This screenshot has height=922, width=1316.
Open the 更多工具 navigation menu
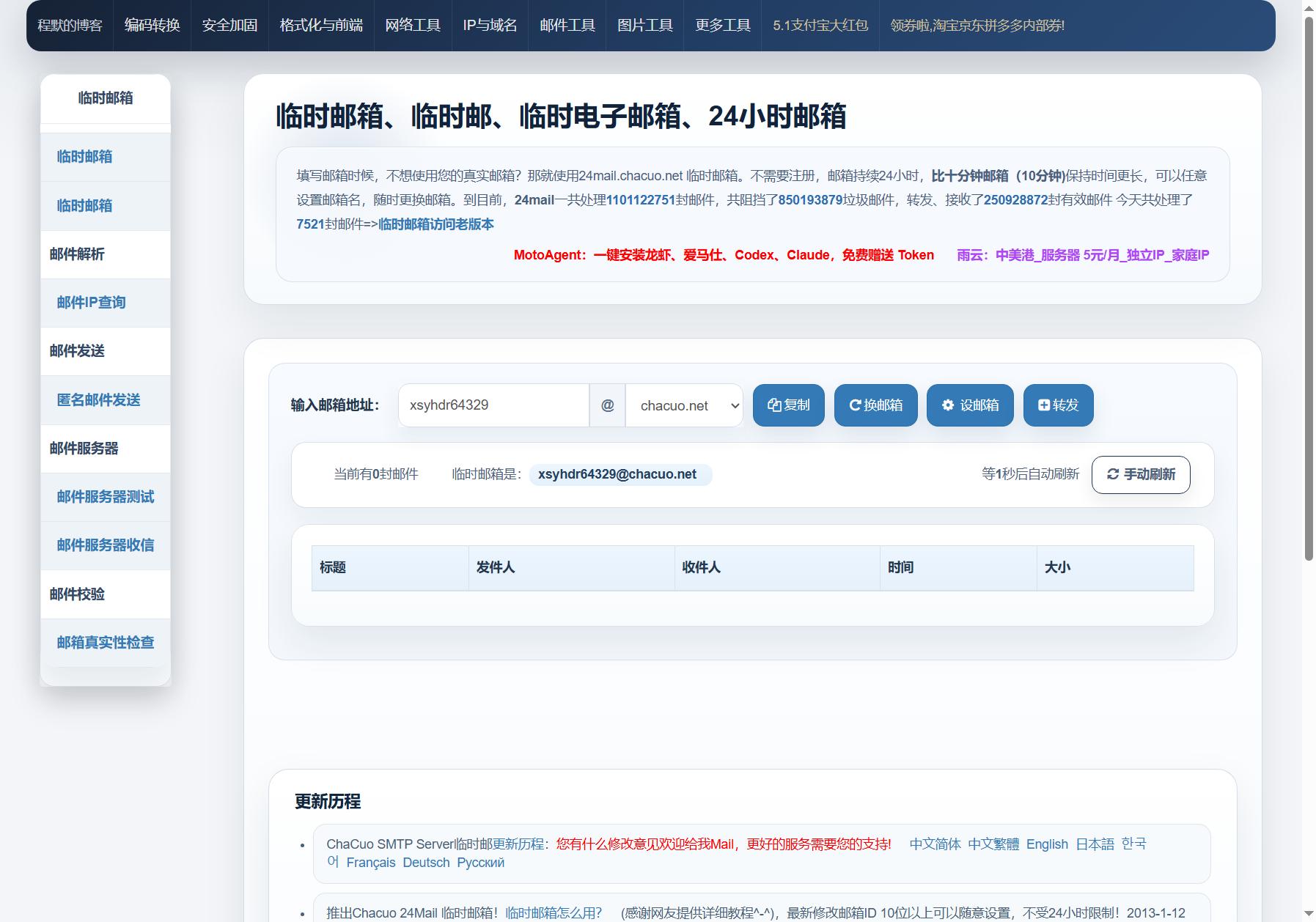(x=722, y=26)
